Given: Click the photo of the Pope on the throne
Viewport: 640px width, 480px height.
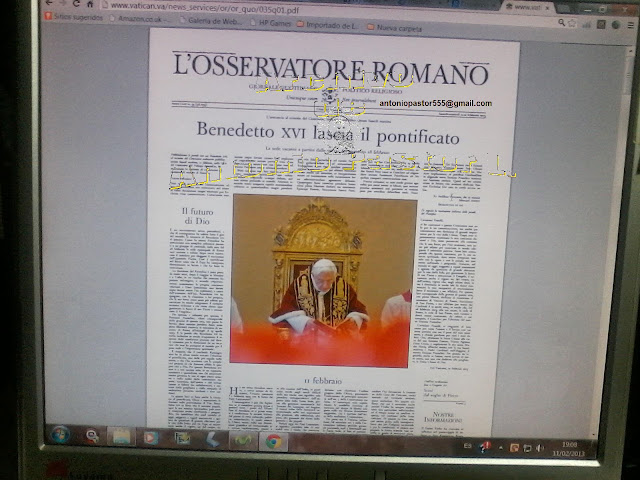Looking at the screenshot, I should [x=323, y=281].
